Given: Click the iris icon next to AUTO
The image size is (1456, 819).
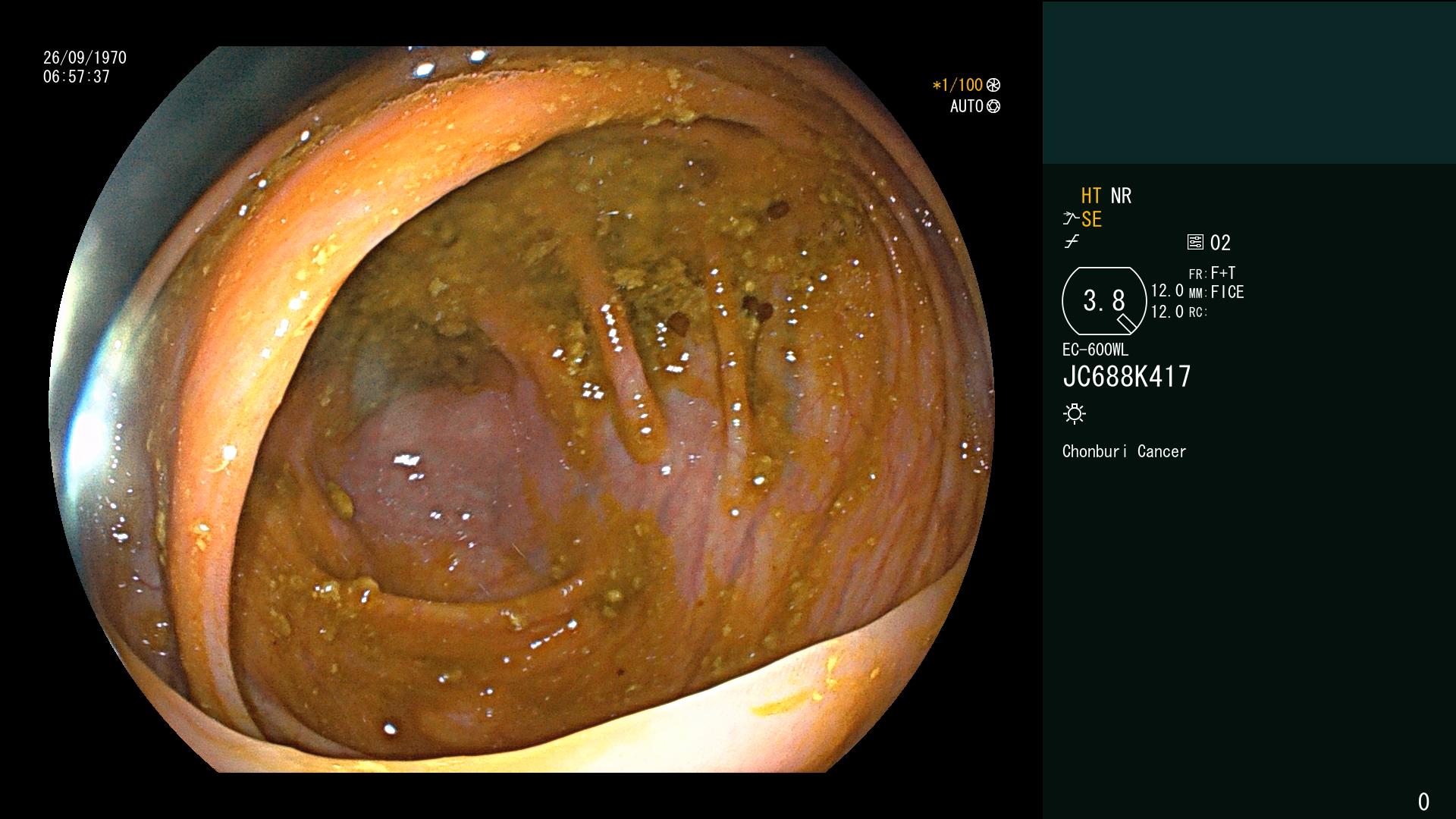Looking at the screenshot, I should pyautogui.click(x=993, y=107).
